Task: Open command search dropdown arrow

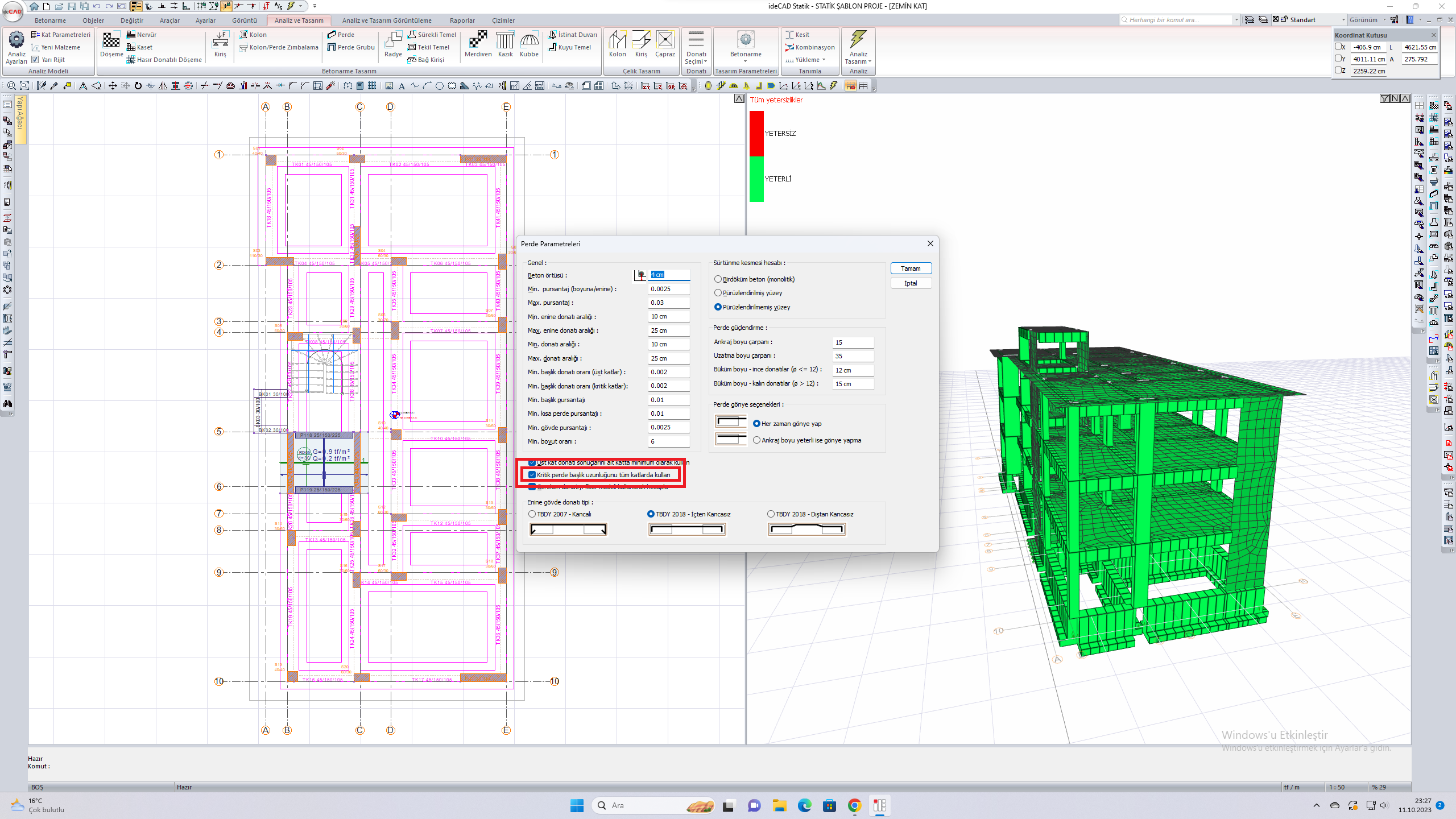Action: tap(1236, 20)
